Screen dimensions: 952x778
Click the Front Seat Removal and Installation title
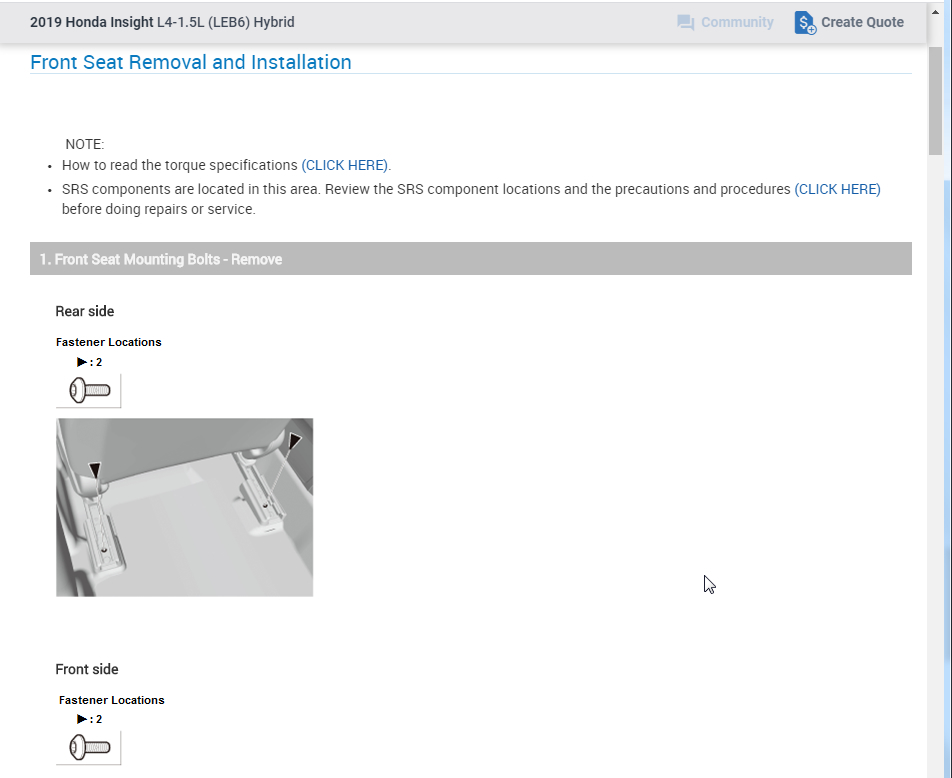[x=191, y=62]
